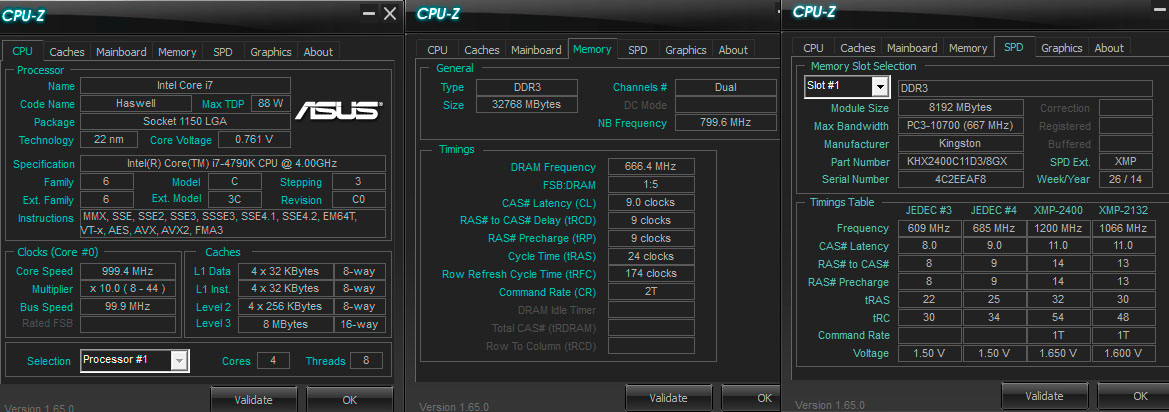Click the memory Size value 32768 MBytes

526,104
